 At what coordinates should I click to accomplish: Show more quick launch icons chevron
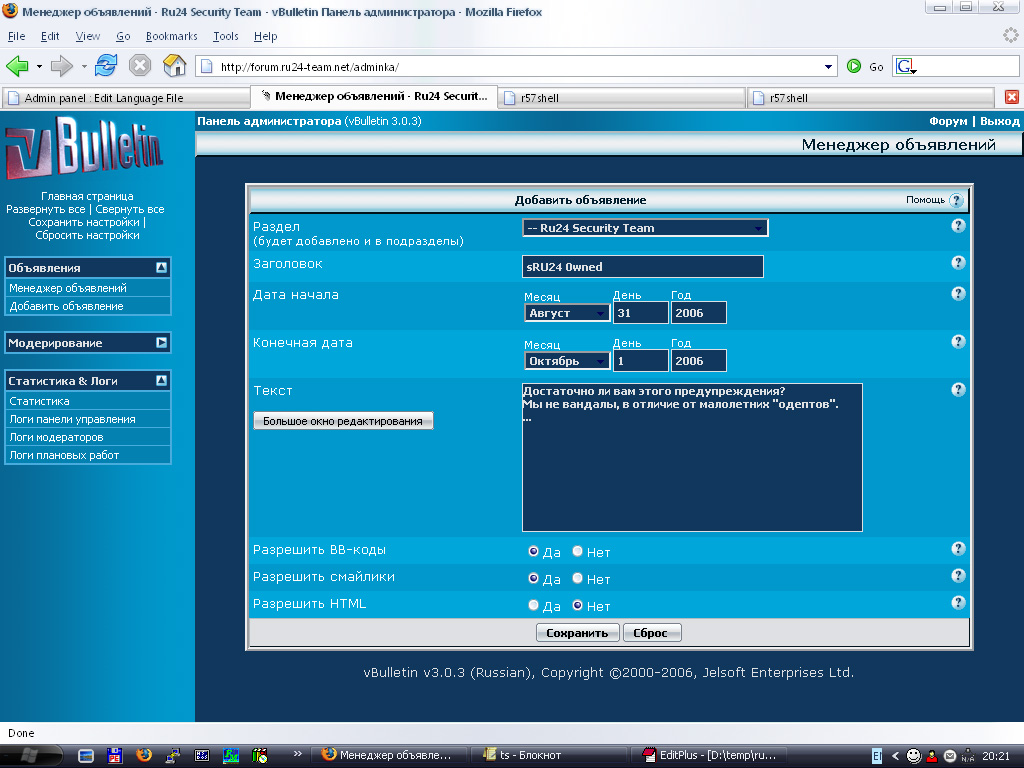298,753
